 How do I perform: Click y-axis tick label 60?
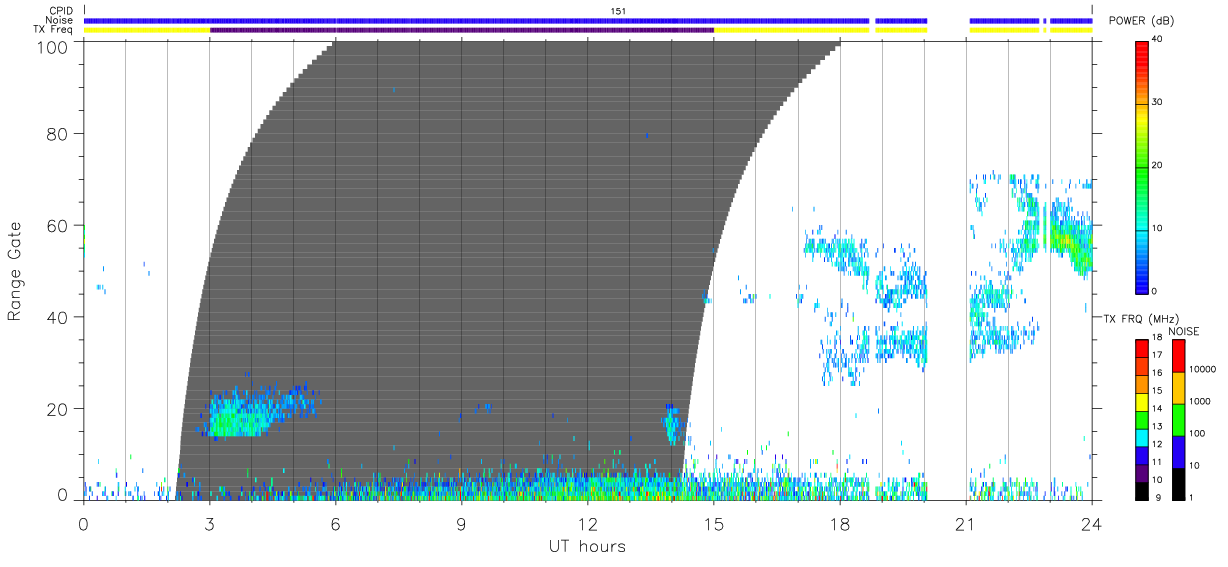click(57, 225)
